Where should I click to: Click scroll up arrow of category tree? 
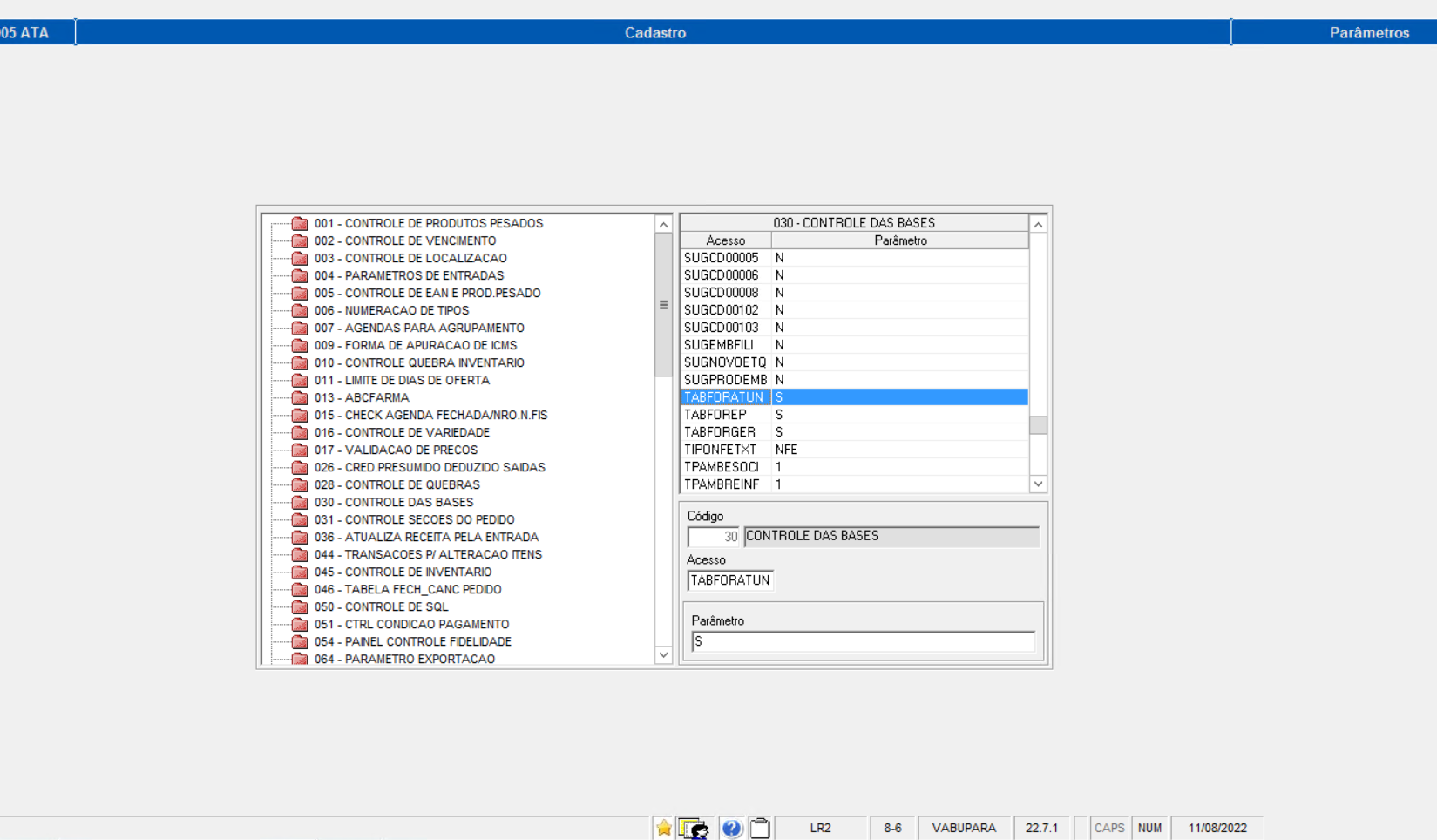[x=663, y=225]
